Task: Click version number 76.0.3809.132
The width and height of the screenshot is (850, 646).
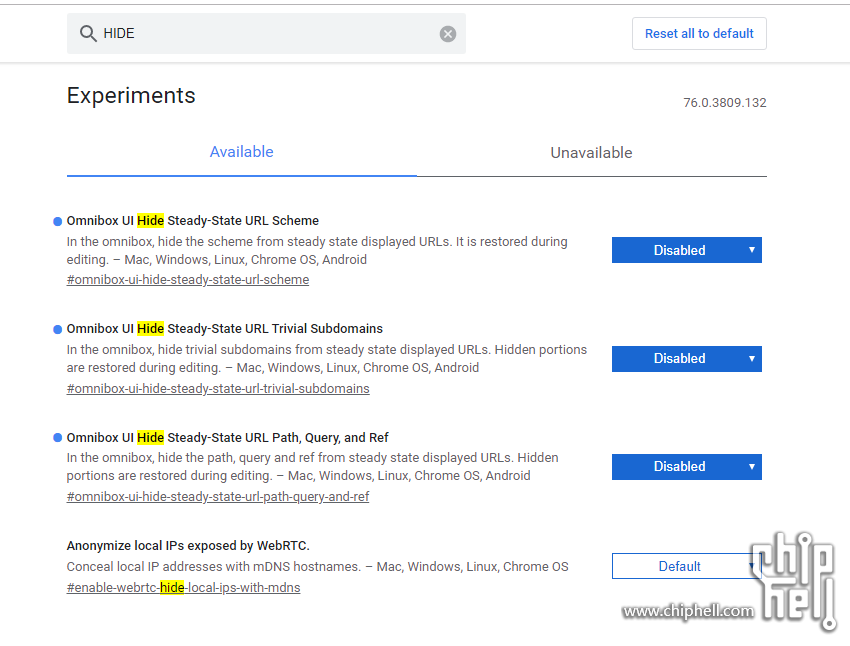Action: [725, 102]
